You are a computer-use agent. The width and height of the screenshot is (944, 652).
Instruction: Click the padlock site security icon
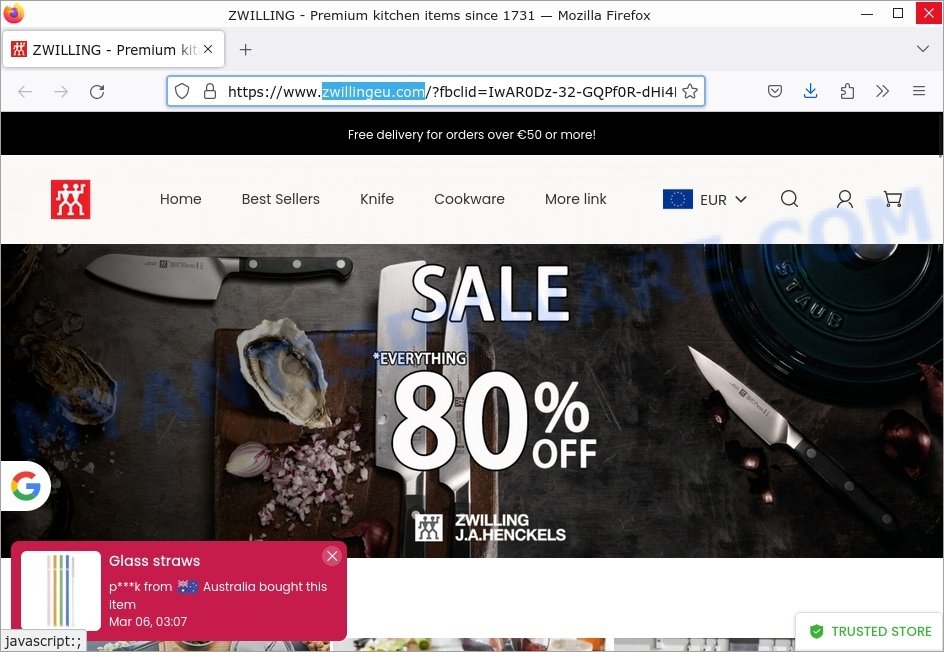click(210, 92)
